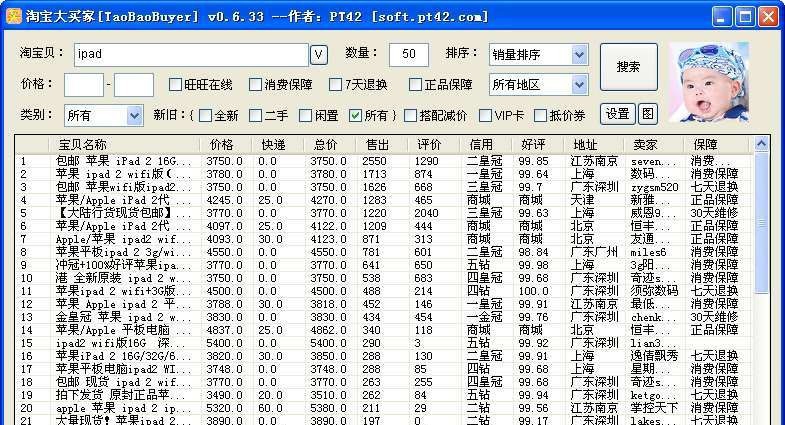Click the results list vertical scrollbar thumb

(761, 223)
